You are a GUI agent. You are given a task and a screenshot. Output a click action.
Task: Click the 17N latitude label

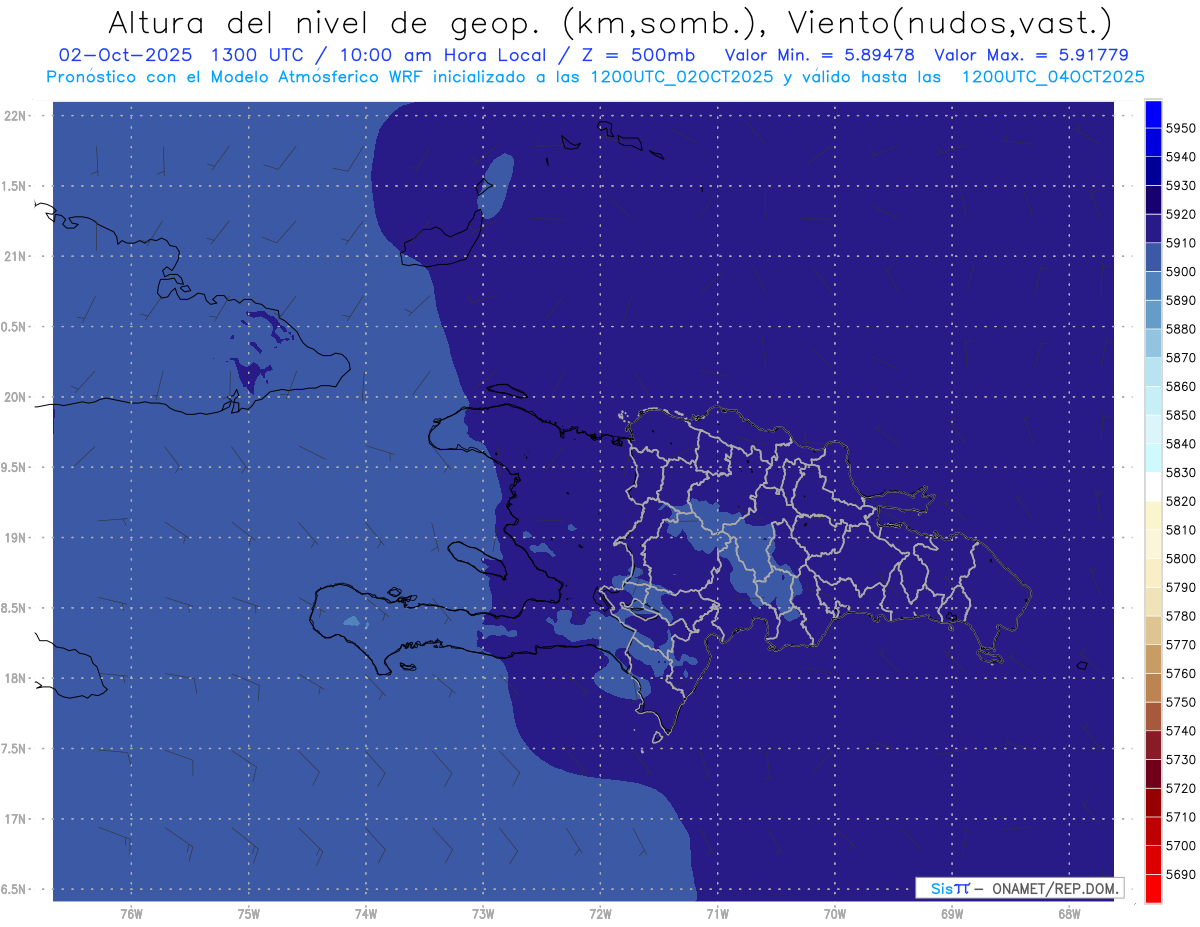15,819
